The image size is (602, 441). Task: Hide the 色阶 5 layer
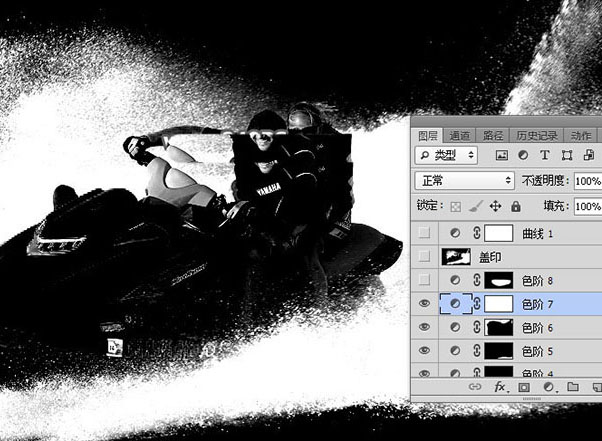424,350
